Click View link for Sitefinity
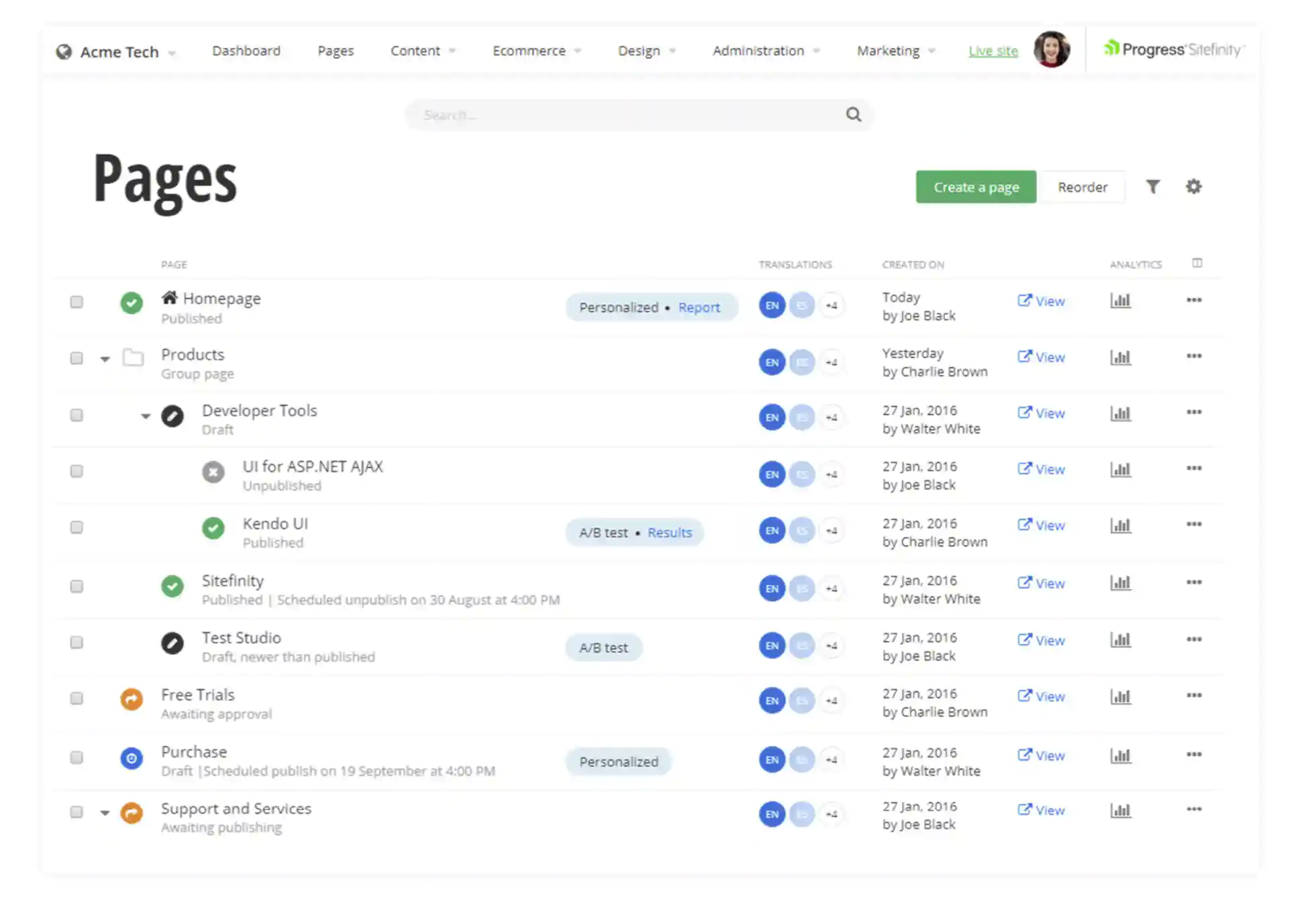1316x899 pixels. [1042, 583]
